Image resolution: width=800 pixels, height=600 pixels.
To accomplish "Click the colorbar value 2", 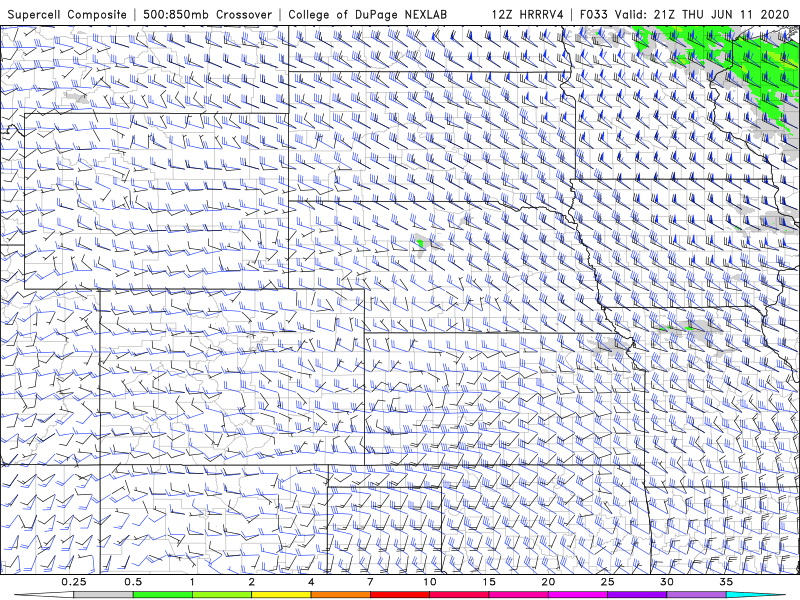I will click(252, 582).
